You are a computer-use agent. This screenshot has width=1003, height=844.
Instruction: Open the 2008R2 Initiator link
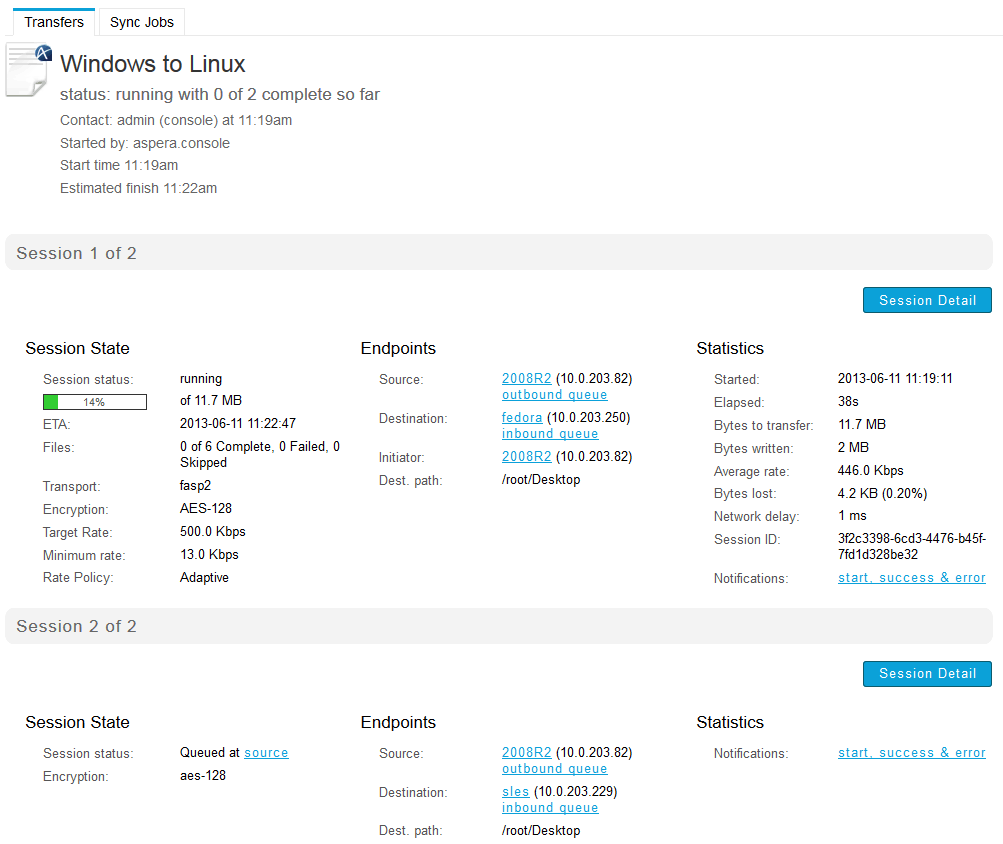pyautogui.click(x=526, y=456)
